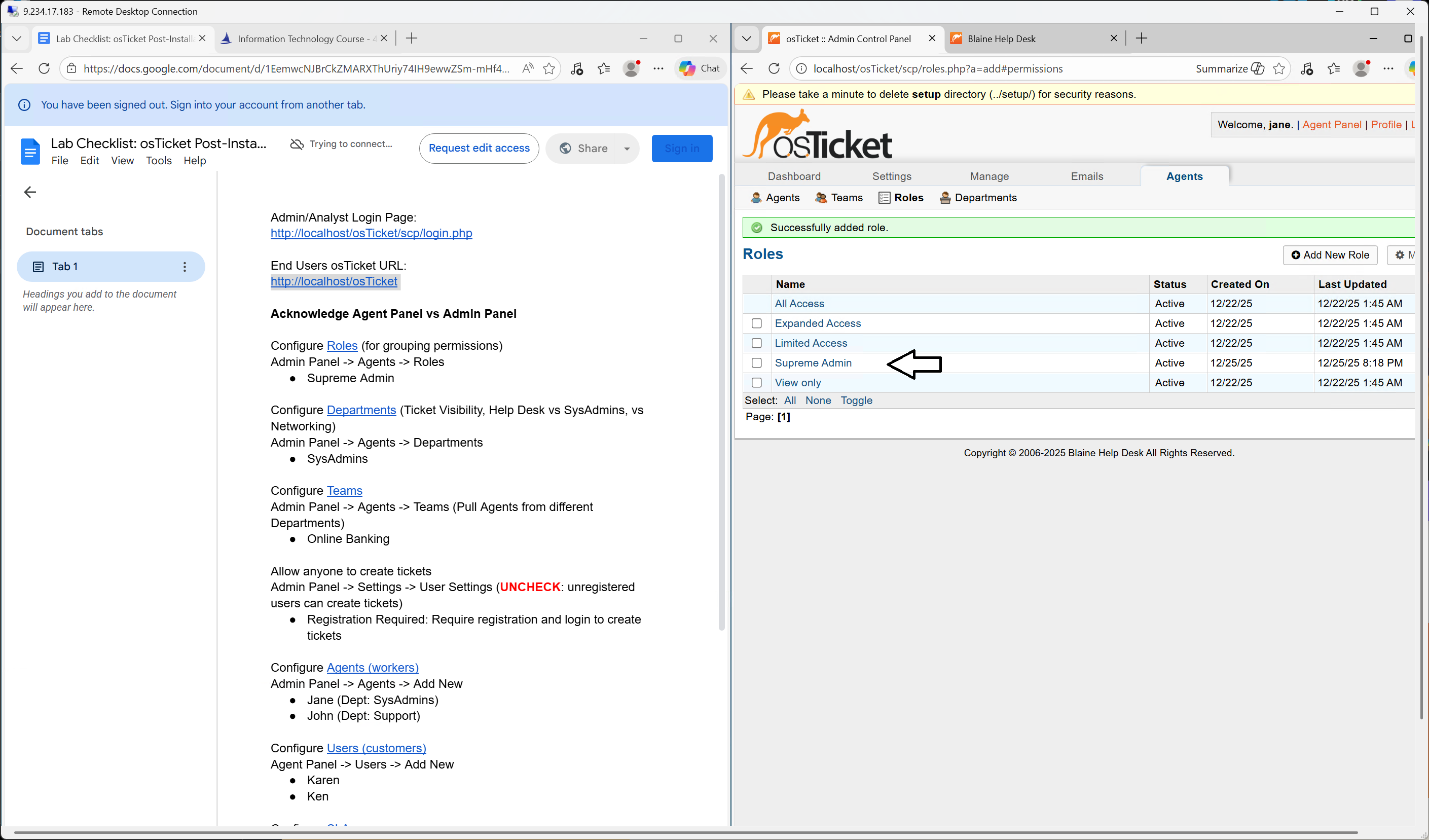Click Read aloud icon in left browser
The image size is (1429, 840).
527,68
